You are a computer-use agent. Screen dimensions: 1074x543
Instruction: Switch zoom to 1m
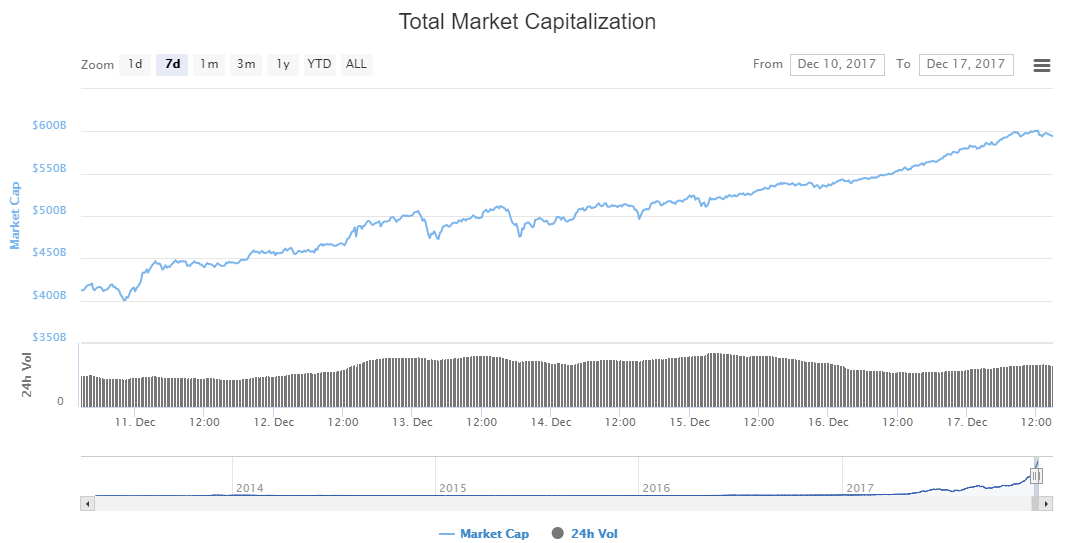tap(209, 65)
